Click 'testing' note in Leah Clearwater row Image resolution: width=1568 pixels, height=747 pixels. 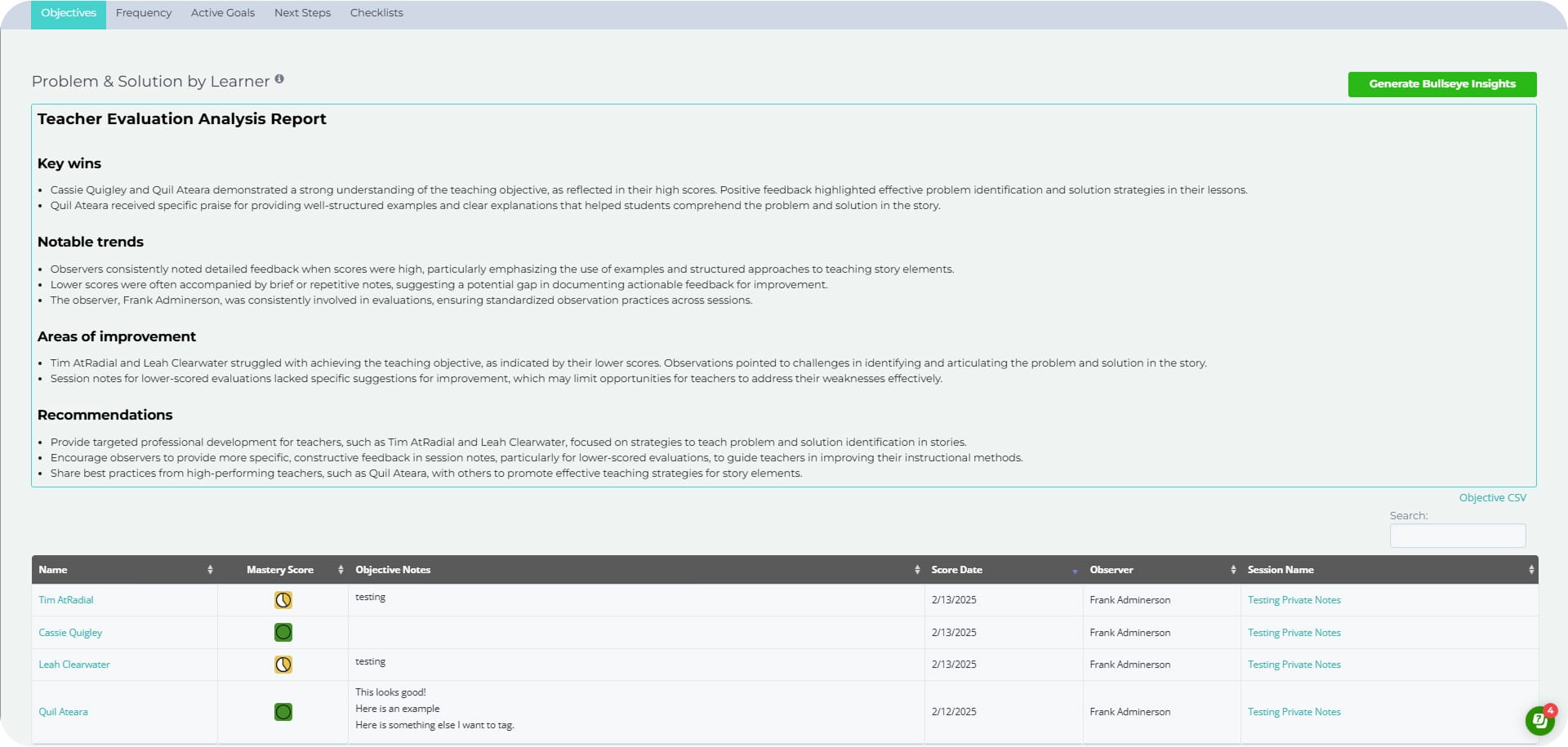coord(370,662)
